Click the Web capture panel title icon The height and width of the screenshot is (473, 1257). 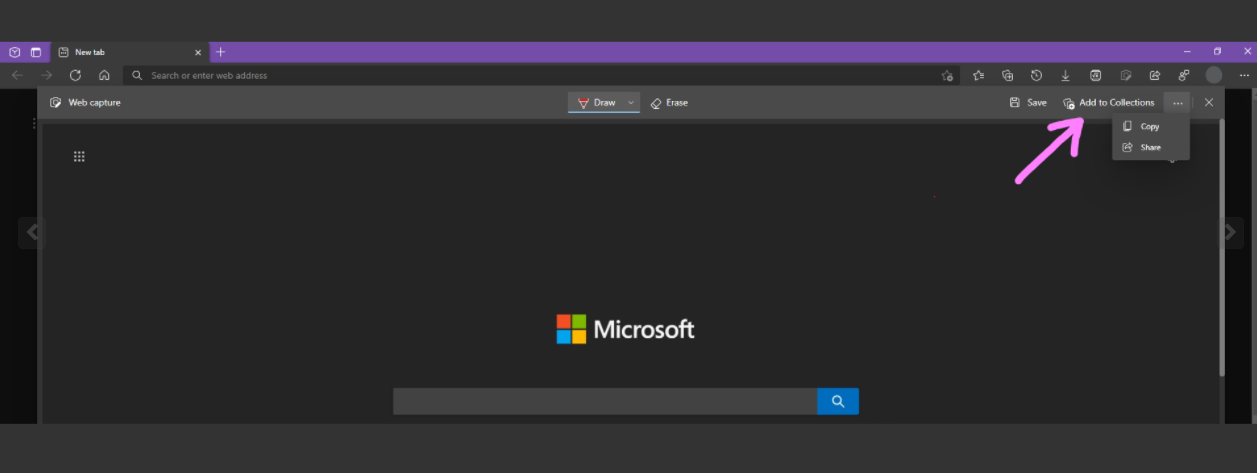click(x=56, y=102)
